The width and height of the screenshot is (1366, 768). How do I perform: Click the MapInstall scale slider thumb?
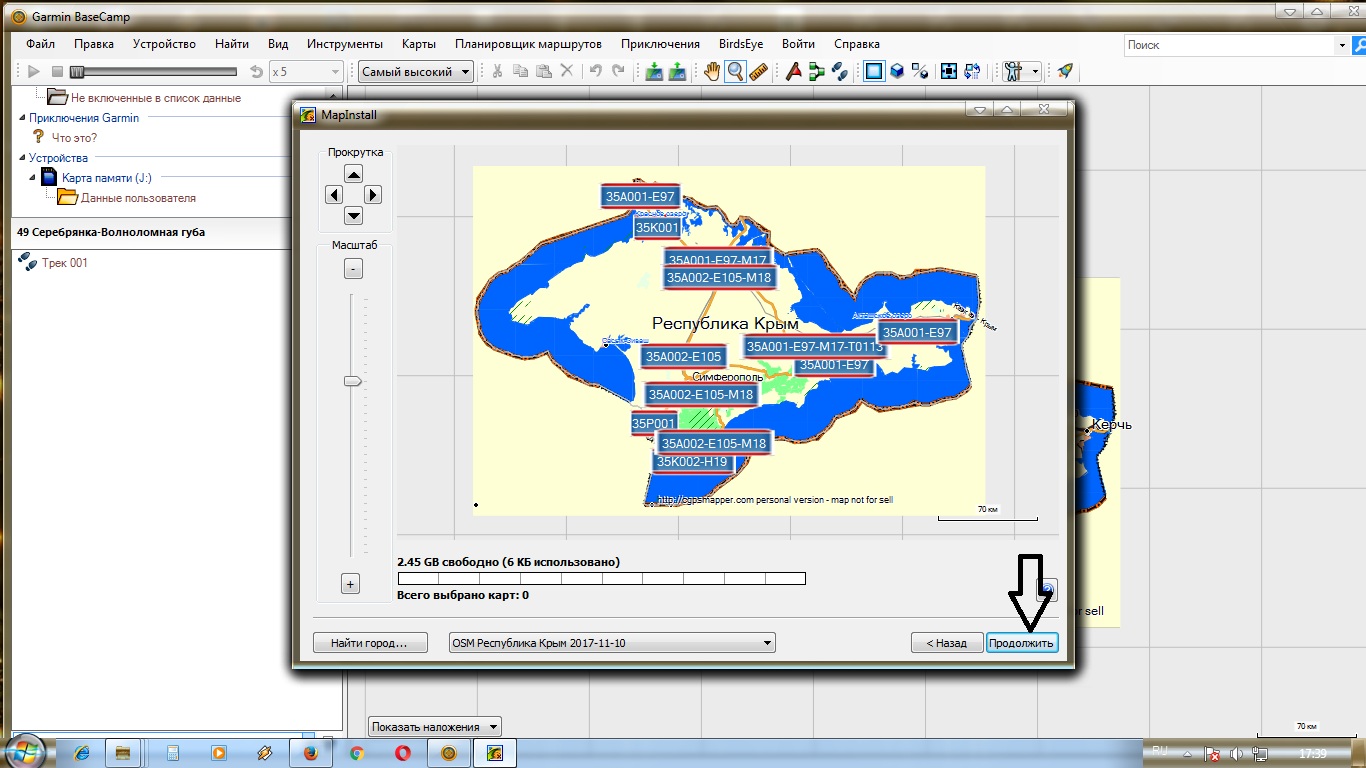[x=352, y=381]
